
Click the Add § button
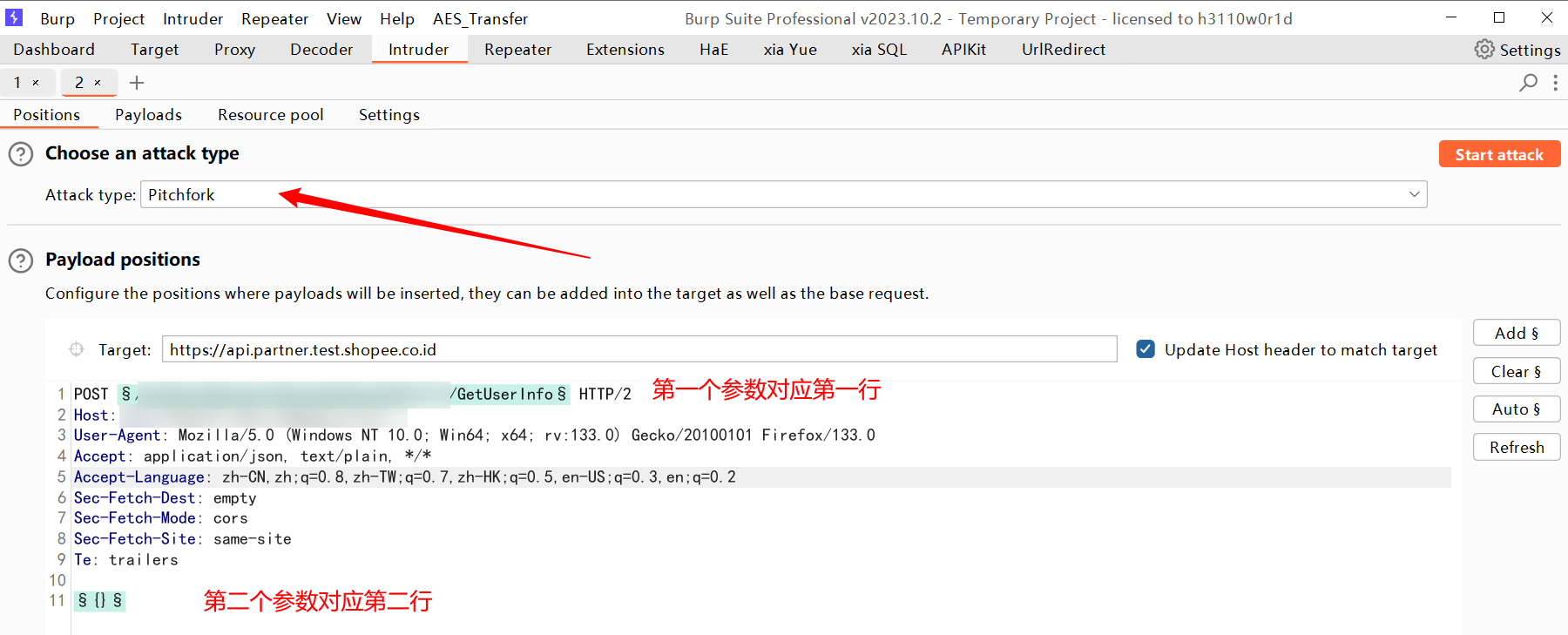point(1516,333)
